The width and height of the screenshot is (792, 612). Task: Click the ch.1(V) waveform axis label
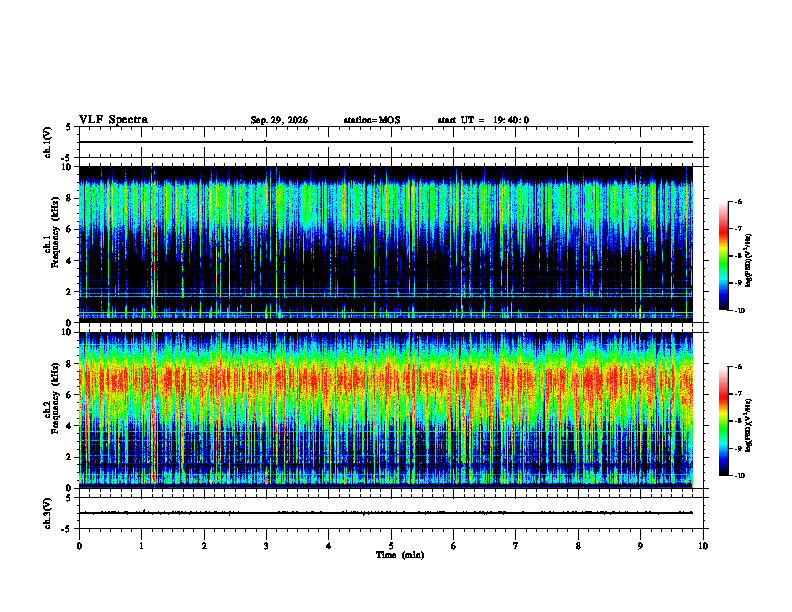[48, 142]
